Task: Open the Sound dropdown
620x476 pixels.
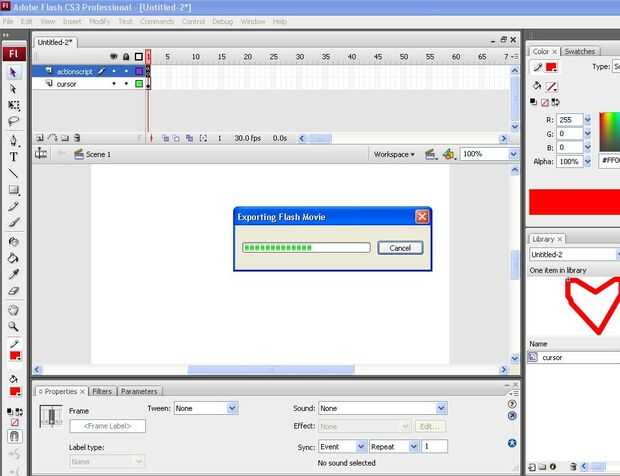Action: click(x=441, y=408)
